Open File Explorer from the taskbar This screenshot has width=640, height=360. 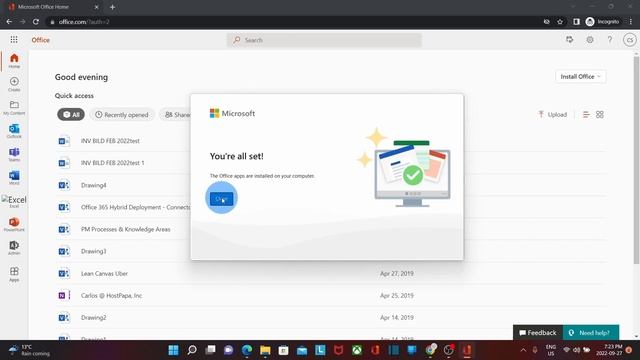[x=265, y=350]
